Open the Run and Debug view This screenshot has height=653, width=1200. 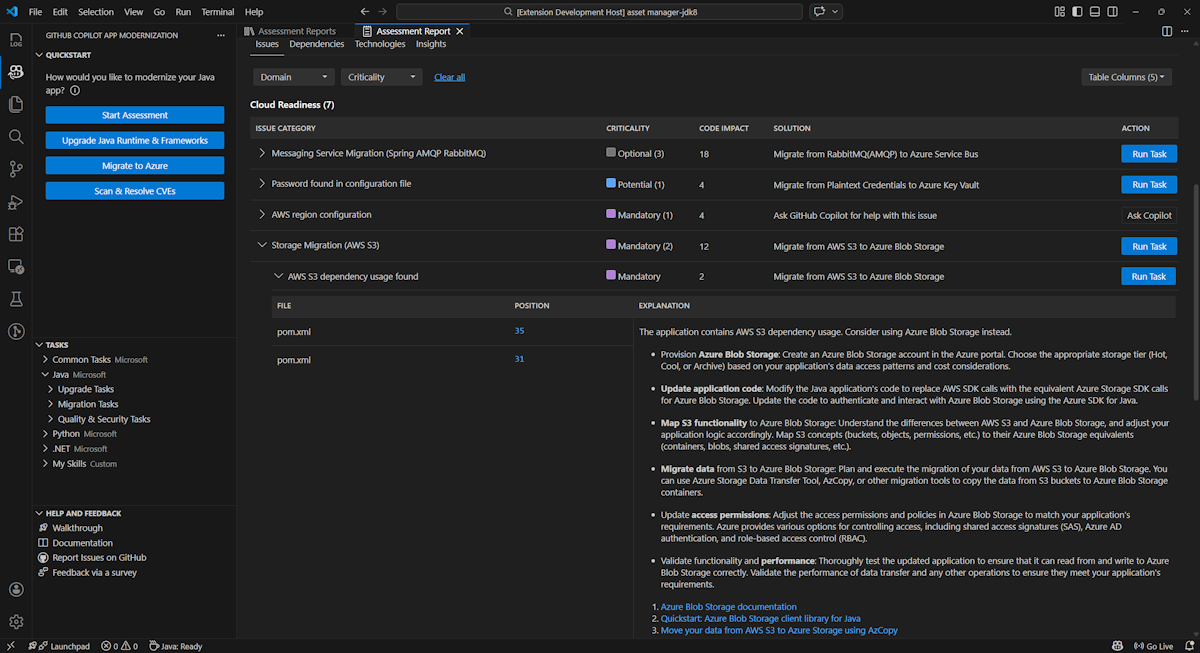tap(16, 202)
